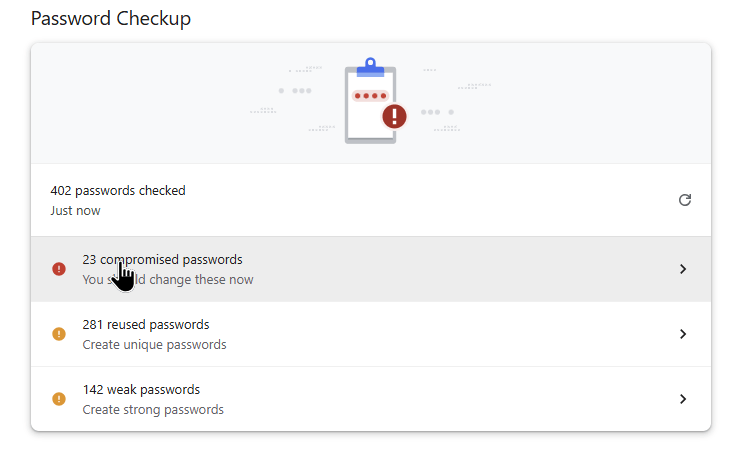Image resolution: width=741 pixels, height=451 pixels.
Task: Click the blue clip atop the clipboard graphic
Action: 370,68
